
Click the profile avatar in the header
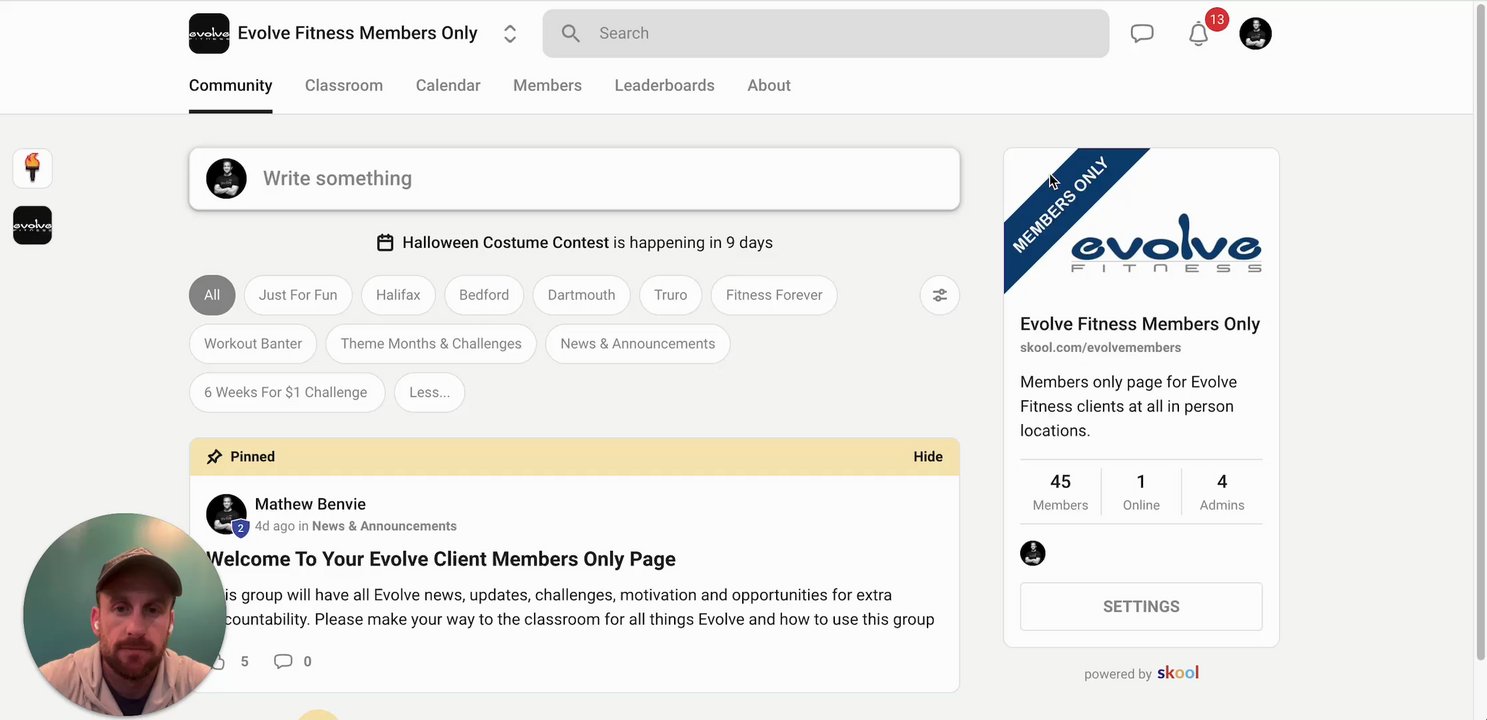pyautogui.click(x=1255, y=33)
